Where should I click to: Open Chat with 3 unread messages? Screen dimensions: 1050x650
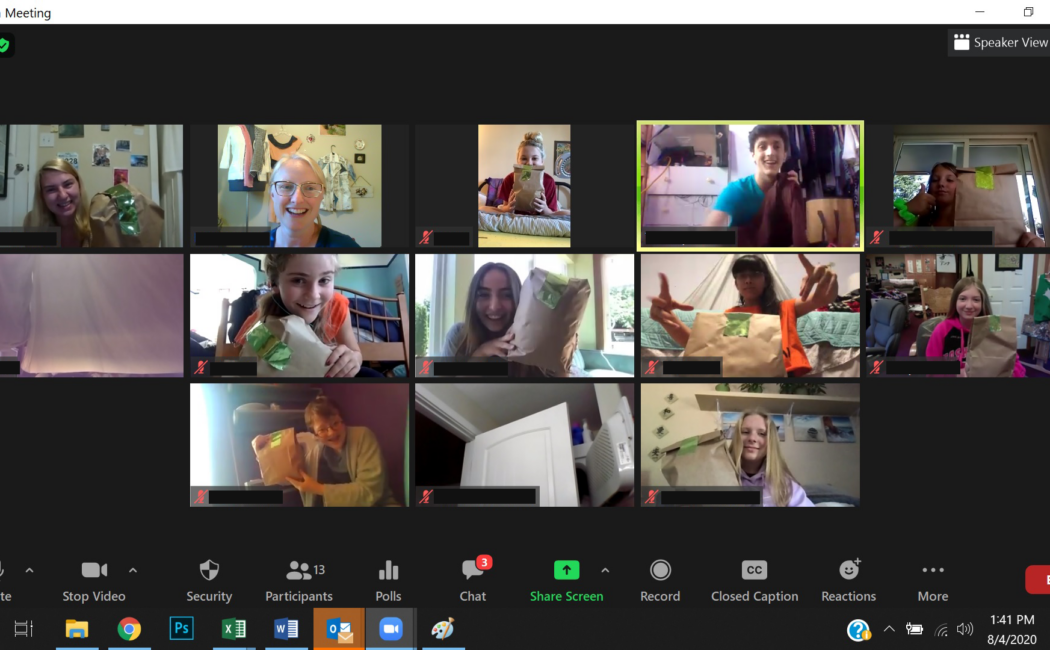coord(473,580)
